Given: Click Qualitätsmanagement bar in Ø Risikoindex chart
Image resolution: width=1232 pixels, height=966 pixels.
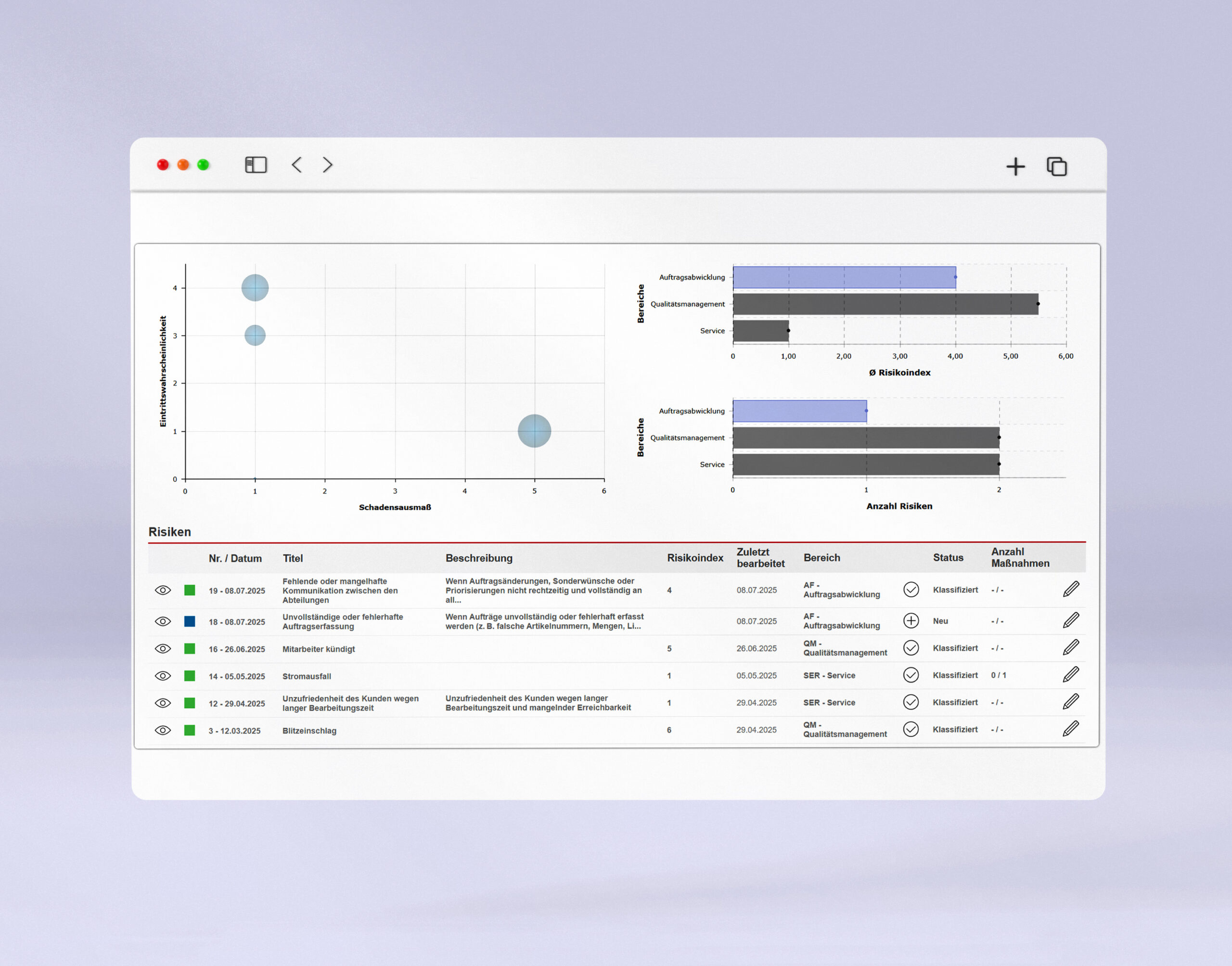Looking at the screenshot, I should coord(885,304).
